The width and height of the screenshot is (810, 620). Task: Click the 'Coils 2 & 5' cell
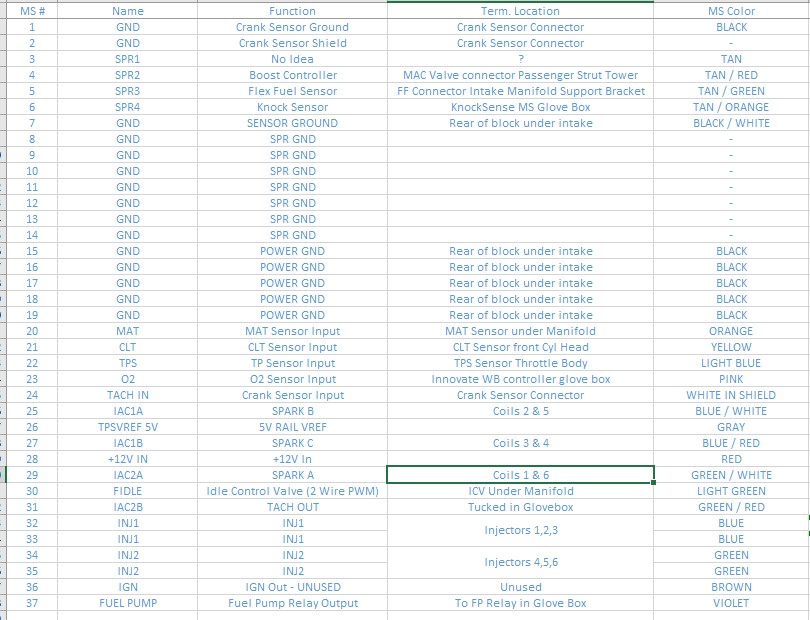coord(520,411)
